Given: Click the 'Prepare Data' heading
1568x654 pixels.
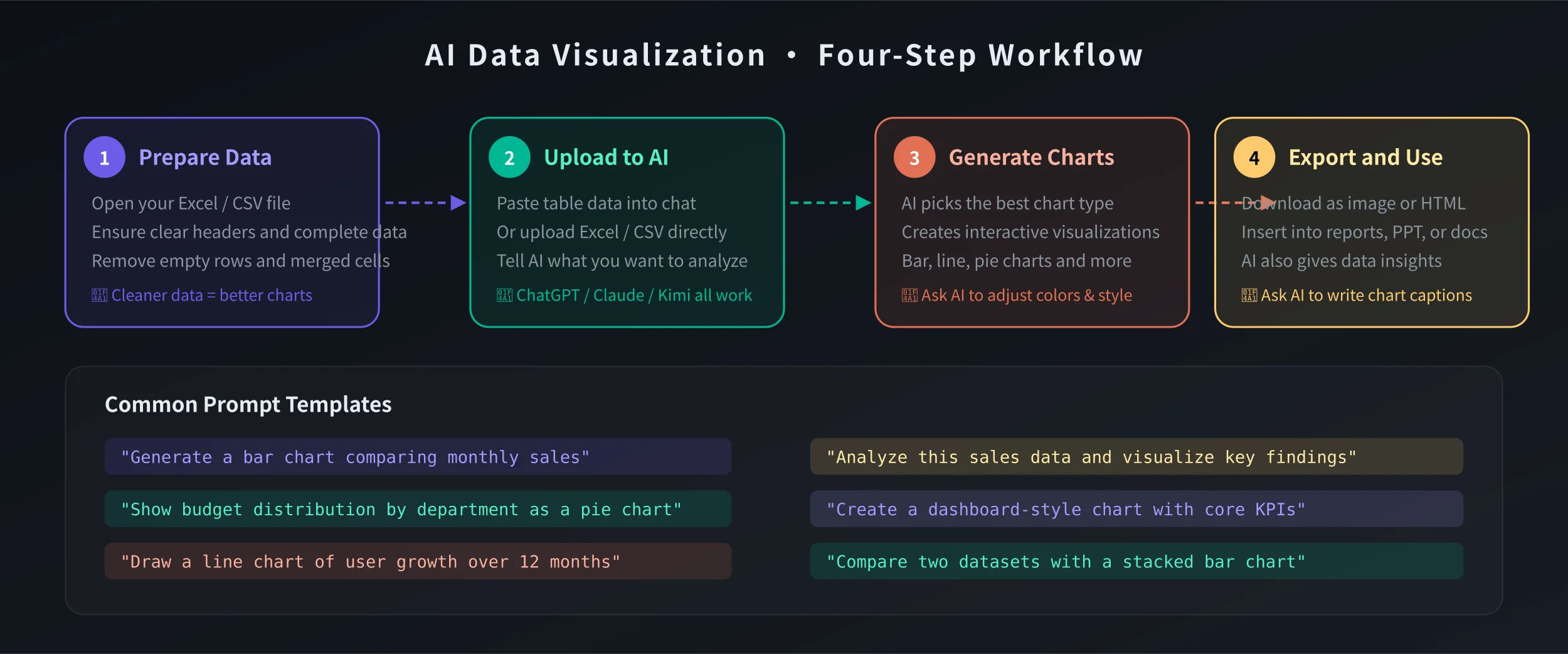Looking at the screenshot, I should 205,157.
